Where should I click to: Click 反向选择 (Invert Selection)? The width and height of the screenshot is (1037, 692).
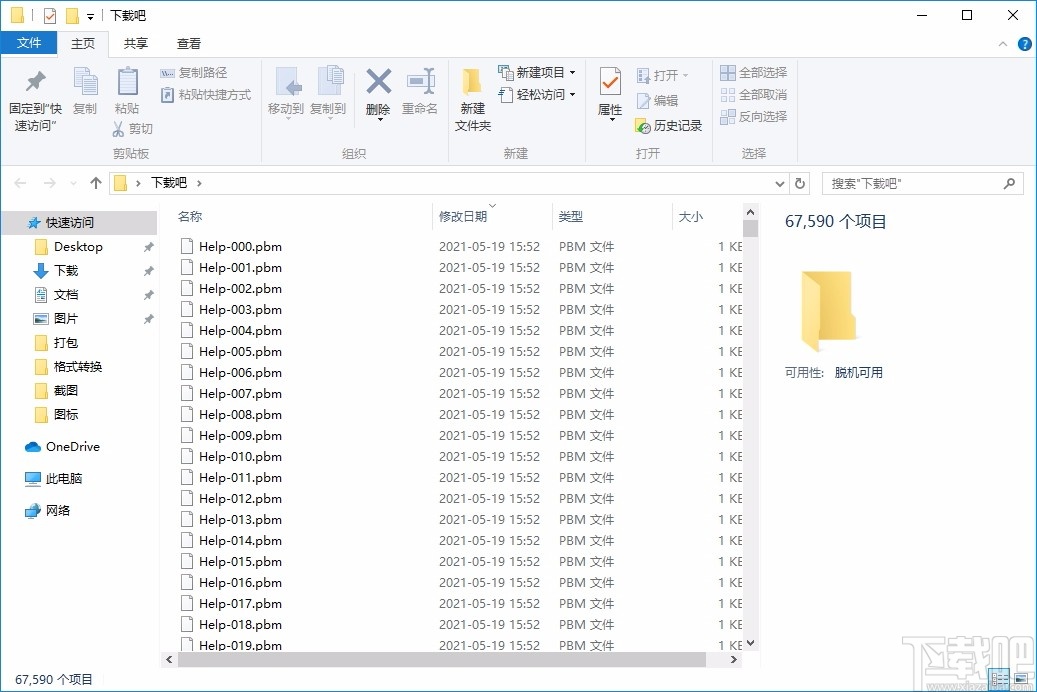pyautogui.click(x=753, y=117)
